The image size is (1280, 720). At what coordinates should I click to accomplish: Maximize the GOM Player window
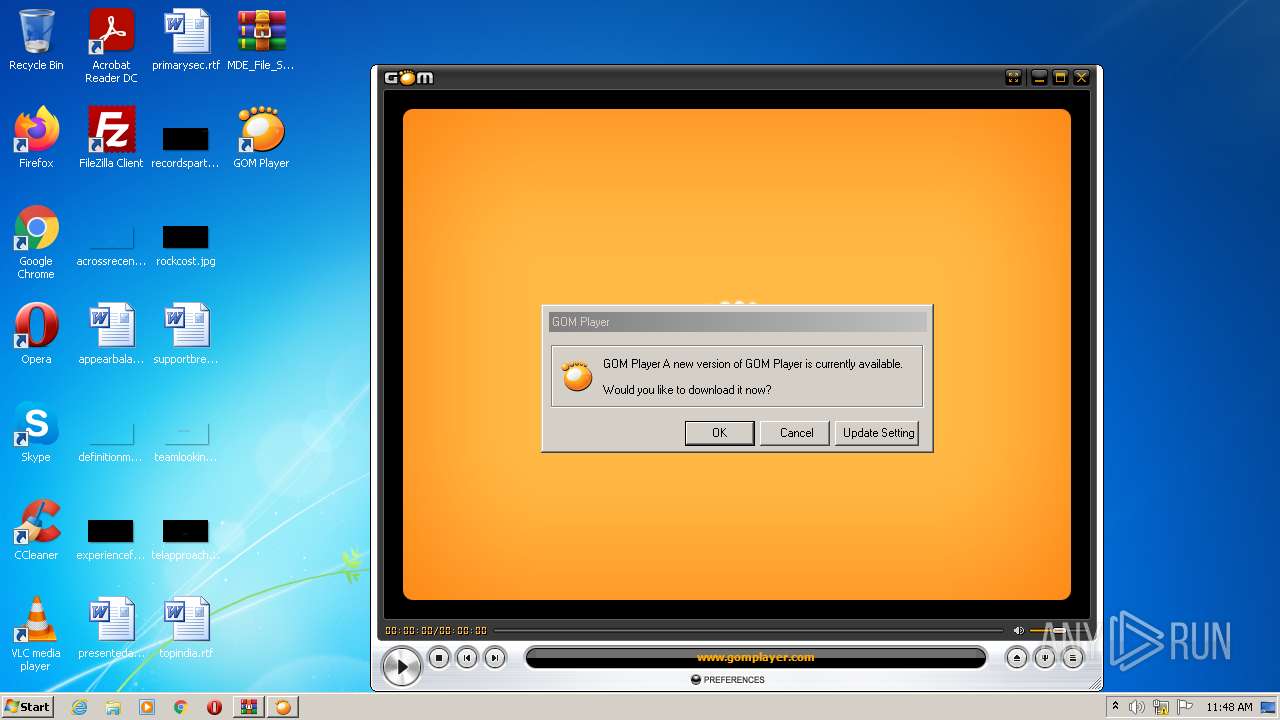click(x=1060, y=78)
